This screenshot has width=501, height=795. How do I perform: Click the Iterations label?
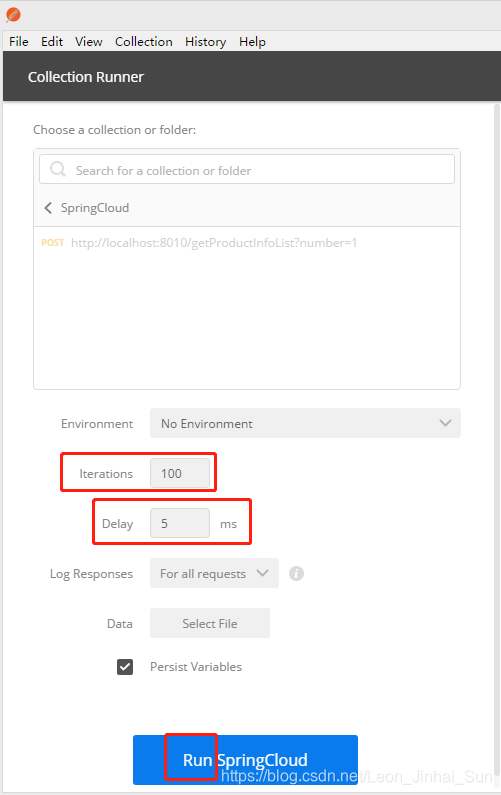(x=106, y=474)
